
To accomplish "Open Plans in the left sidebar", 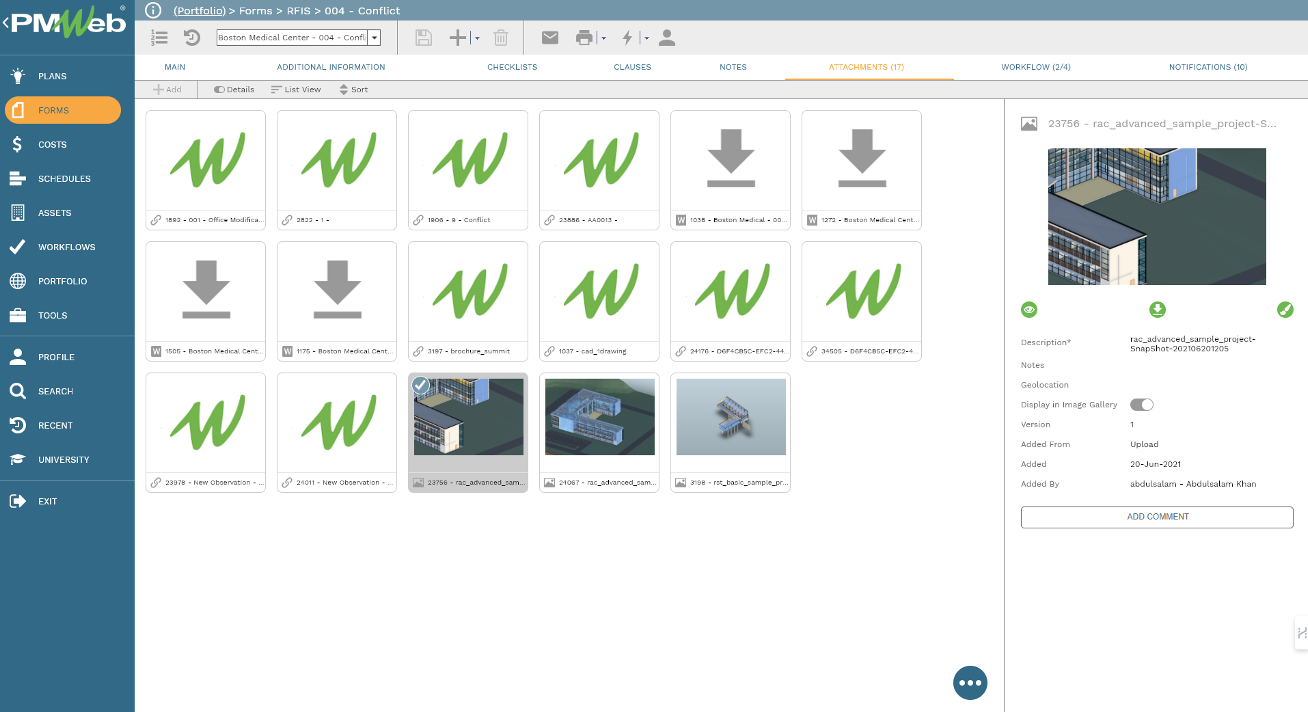I will click(x=67, y=76).
